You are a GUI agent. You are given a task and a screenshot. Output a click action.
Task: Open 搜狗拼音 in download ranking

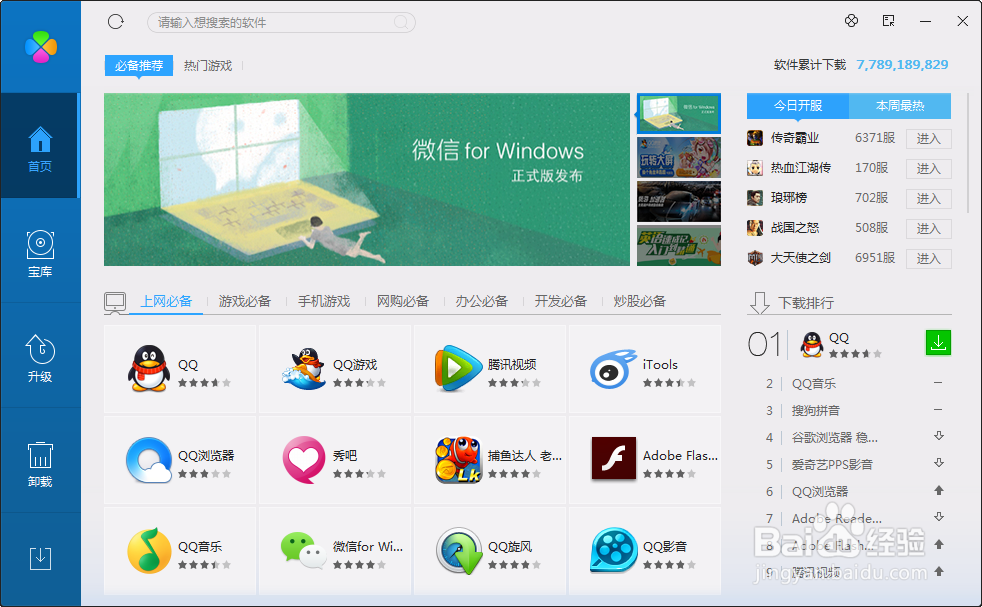(815, 410)
